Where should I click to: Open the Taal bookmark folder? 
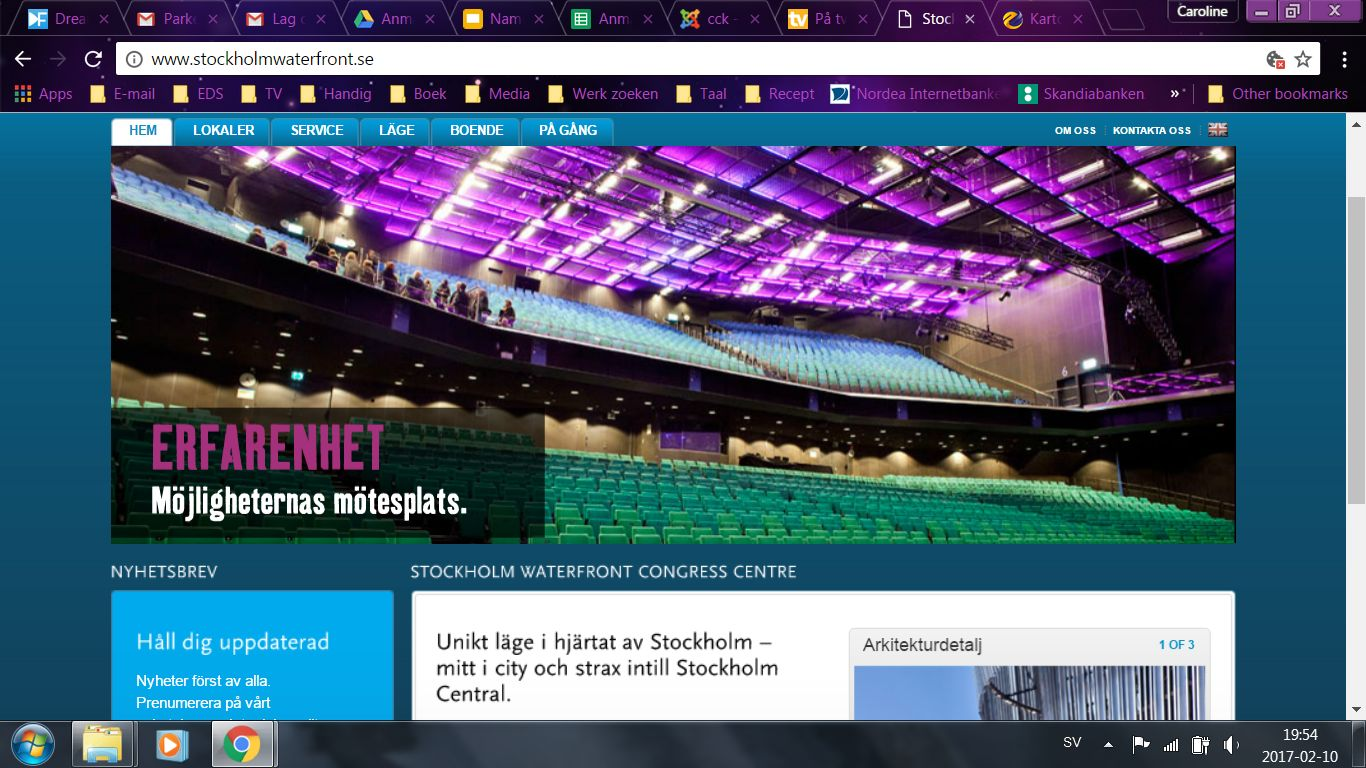coord(701,94)
